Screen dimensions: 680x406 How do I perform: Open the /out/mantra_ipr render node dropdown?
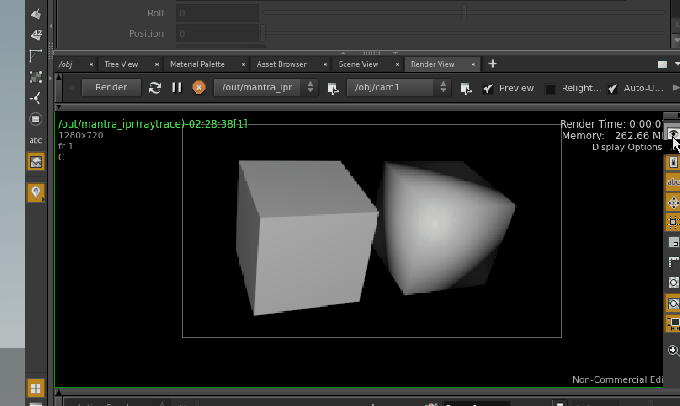coord(308,88)
